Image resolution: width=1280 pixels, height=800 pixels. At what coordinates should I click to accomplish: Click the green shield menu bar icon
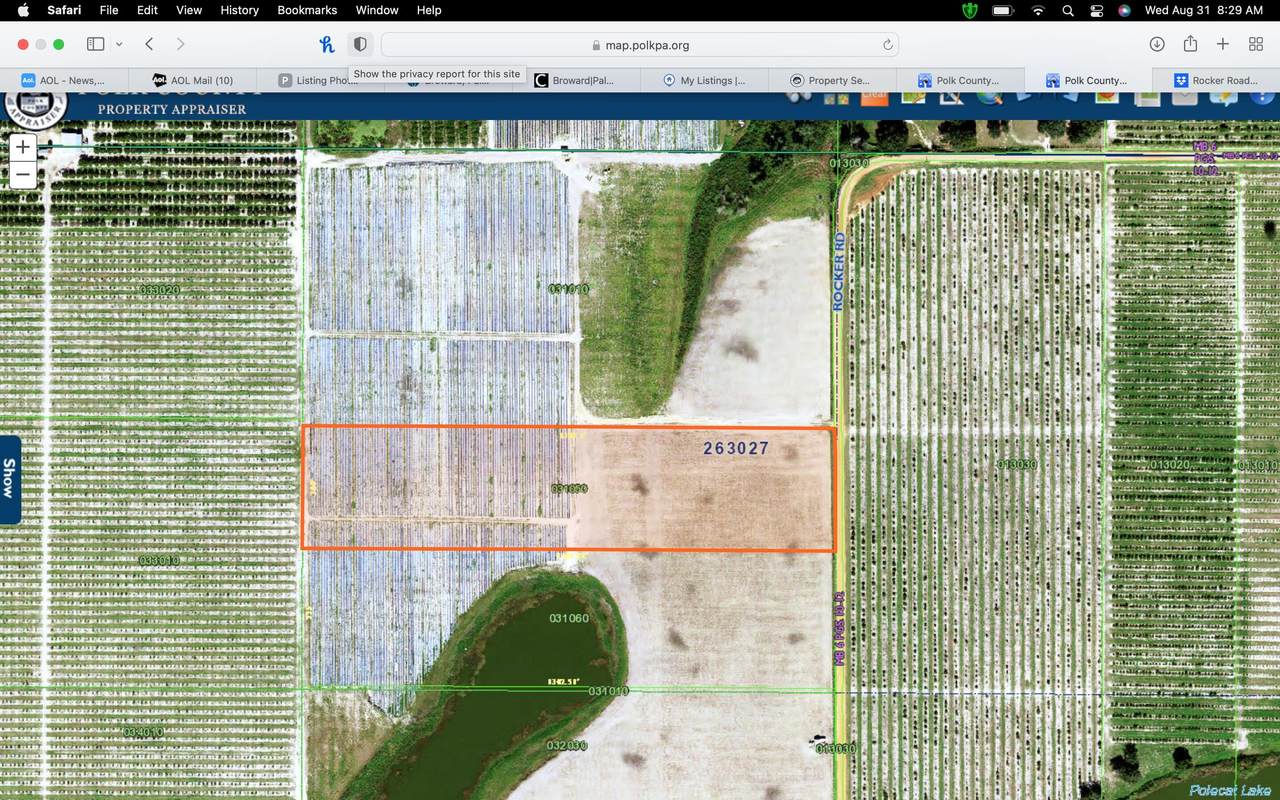pyautogui.click(x=968, y=10)
